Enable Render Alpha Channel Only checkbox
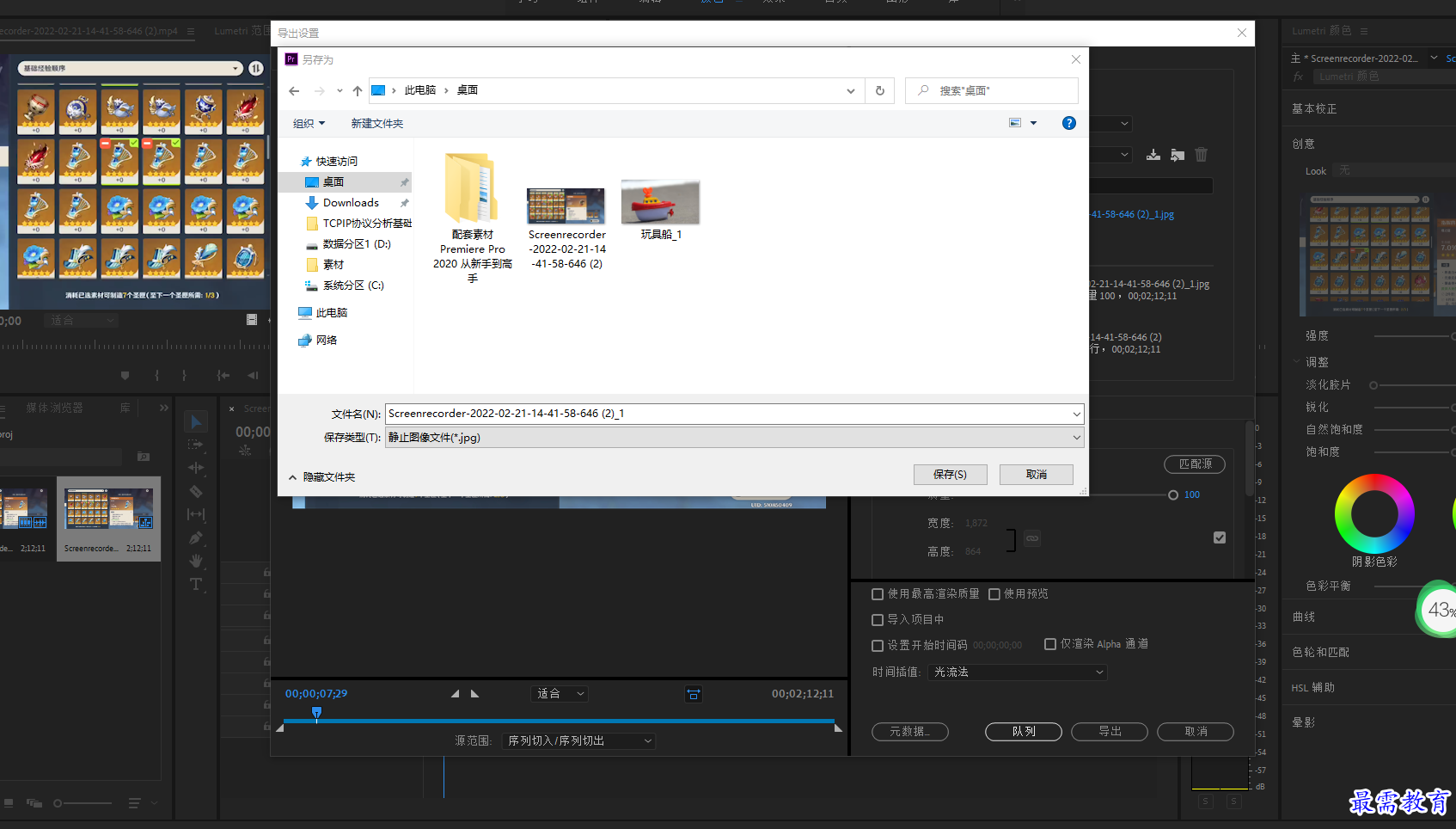 pyautogui.click(x=1050, y=644)
